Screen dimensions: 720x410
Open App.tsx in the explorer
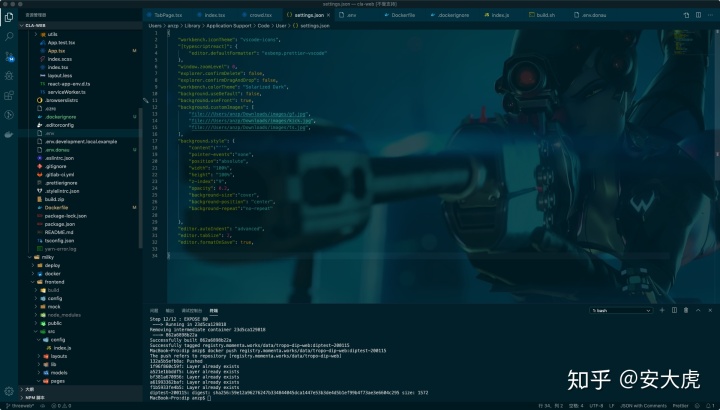pyautogui.click(x=56, y=51)
